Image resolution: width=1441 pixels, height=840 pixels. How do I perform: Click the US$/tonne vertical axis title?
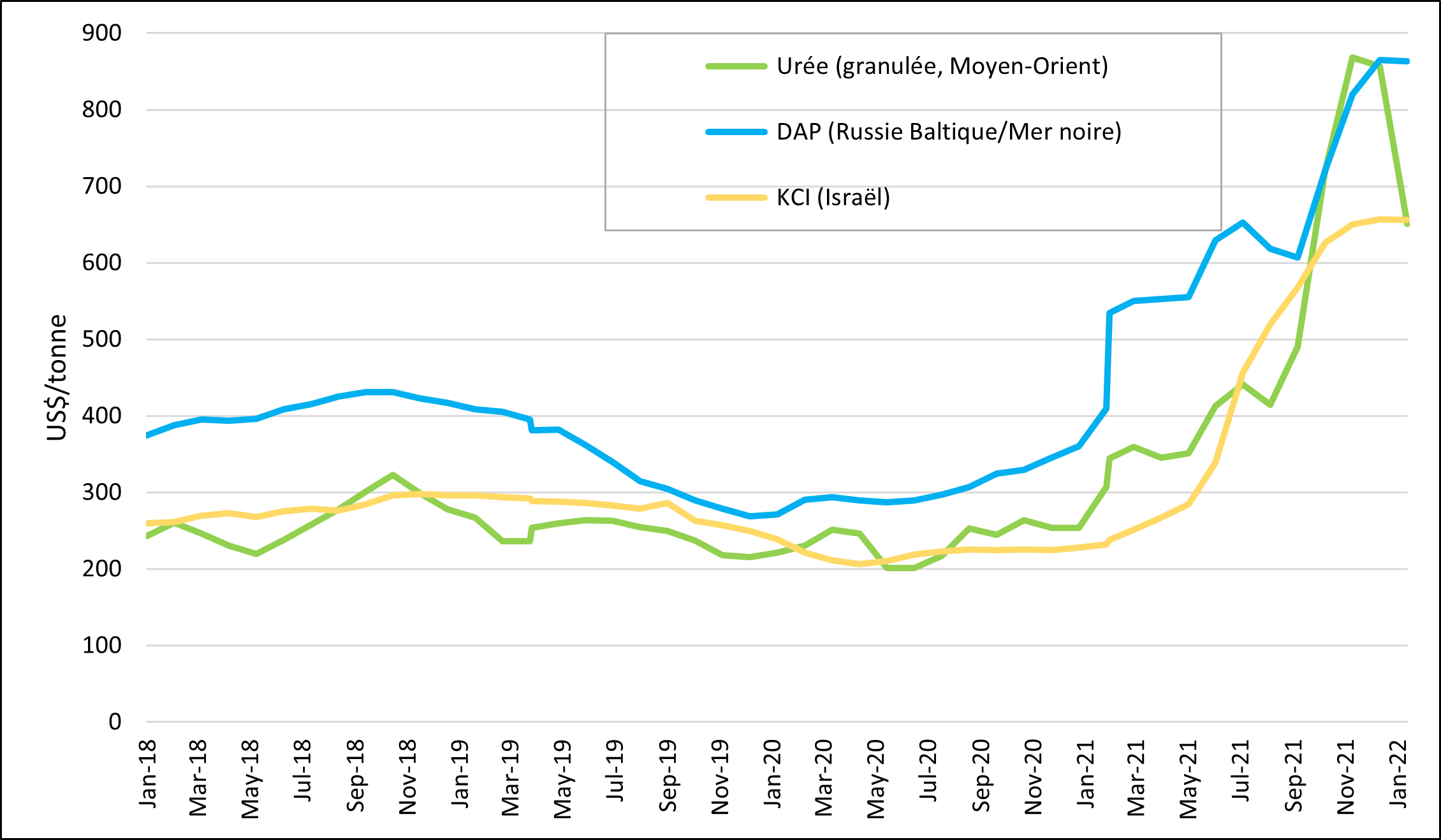tap(57, 377)
